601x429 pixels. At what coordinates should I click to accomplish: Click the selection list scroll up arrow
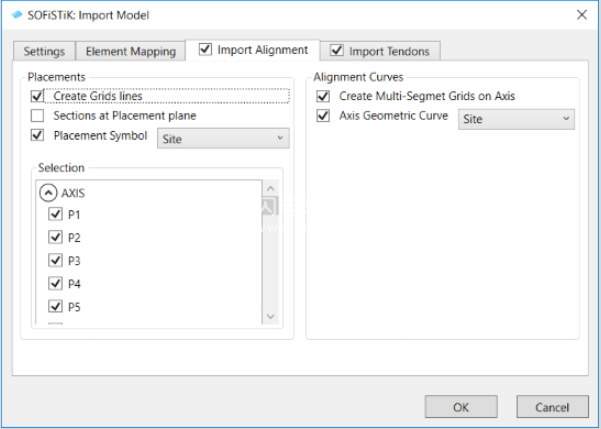(271, 189)
